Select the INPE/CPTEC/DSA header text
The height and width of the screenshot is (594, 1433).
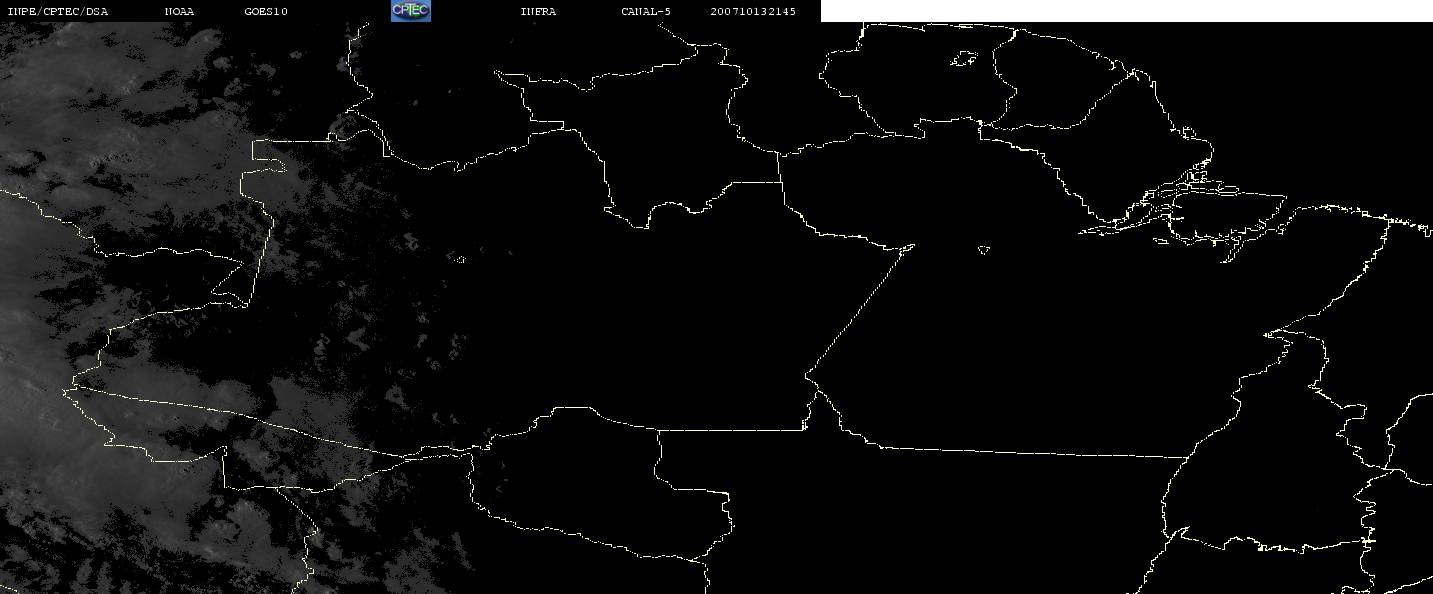click(58, 12)
